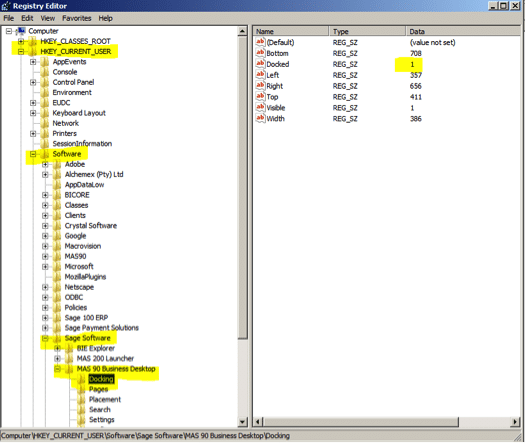Click the Bottom data value 708
Image resolution: width=525 pixels, height=443 pixels.
[416, 53]
